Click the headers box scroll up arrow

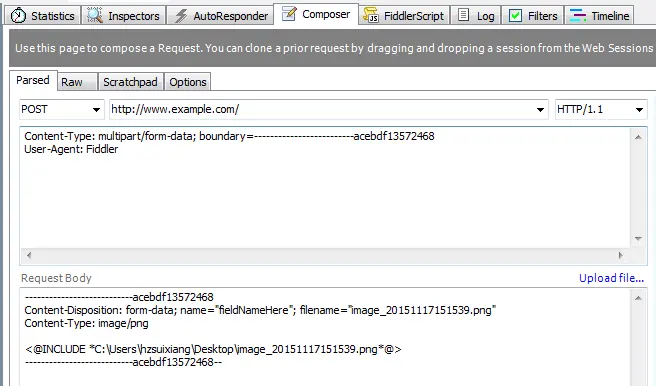tap(638, 137)
